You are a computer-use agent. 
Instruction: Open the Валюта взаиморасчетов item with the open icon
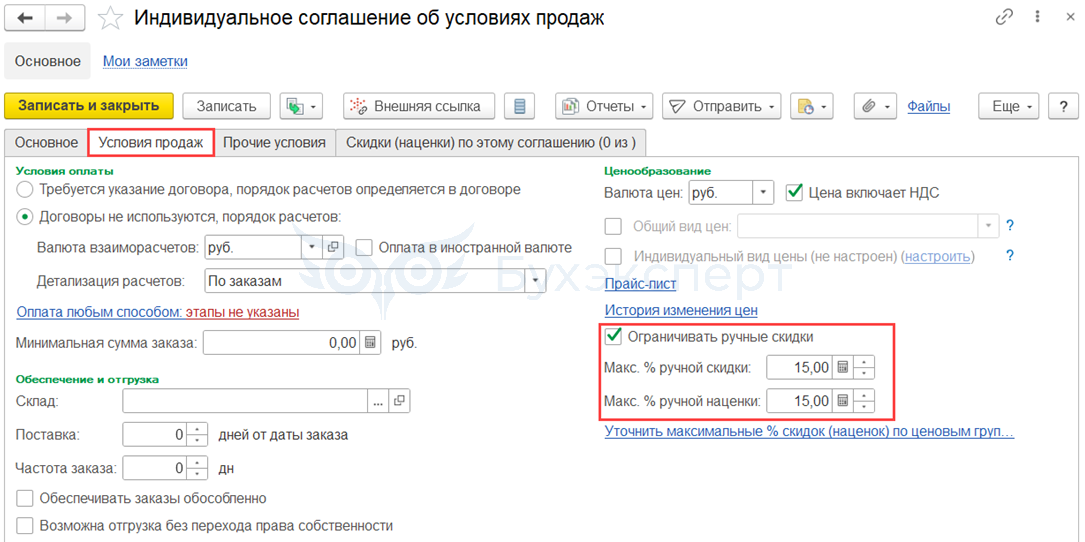pos(333,246)
